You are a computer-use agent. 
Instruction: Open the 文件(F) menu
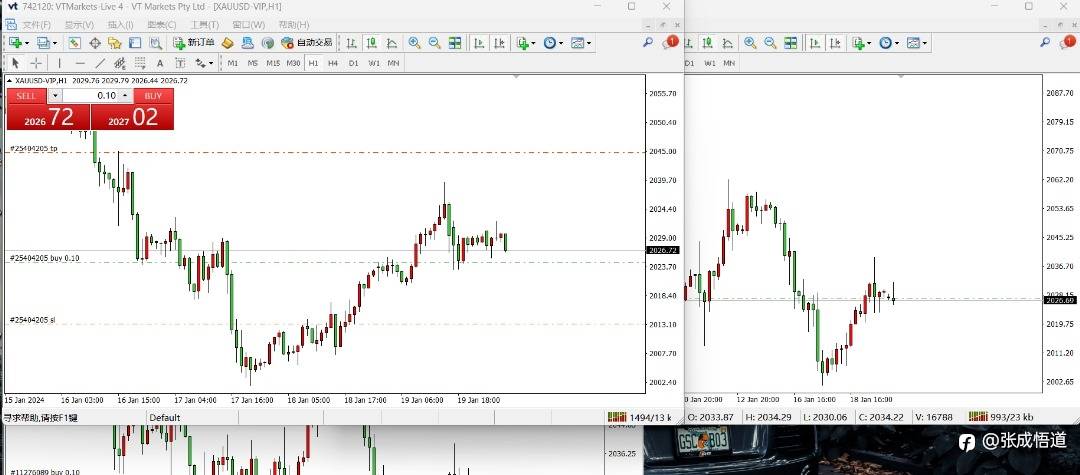pyautogui.click(x=37, y=25)
